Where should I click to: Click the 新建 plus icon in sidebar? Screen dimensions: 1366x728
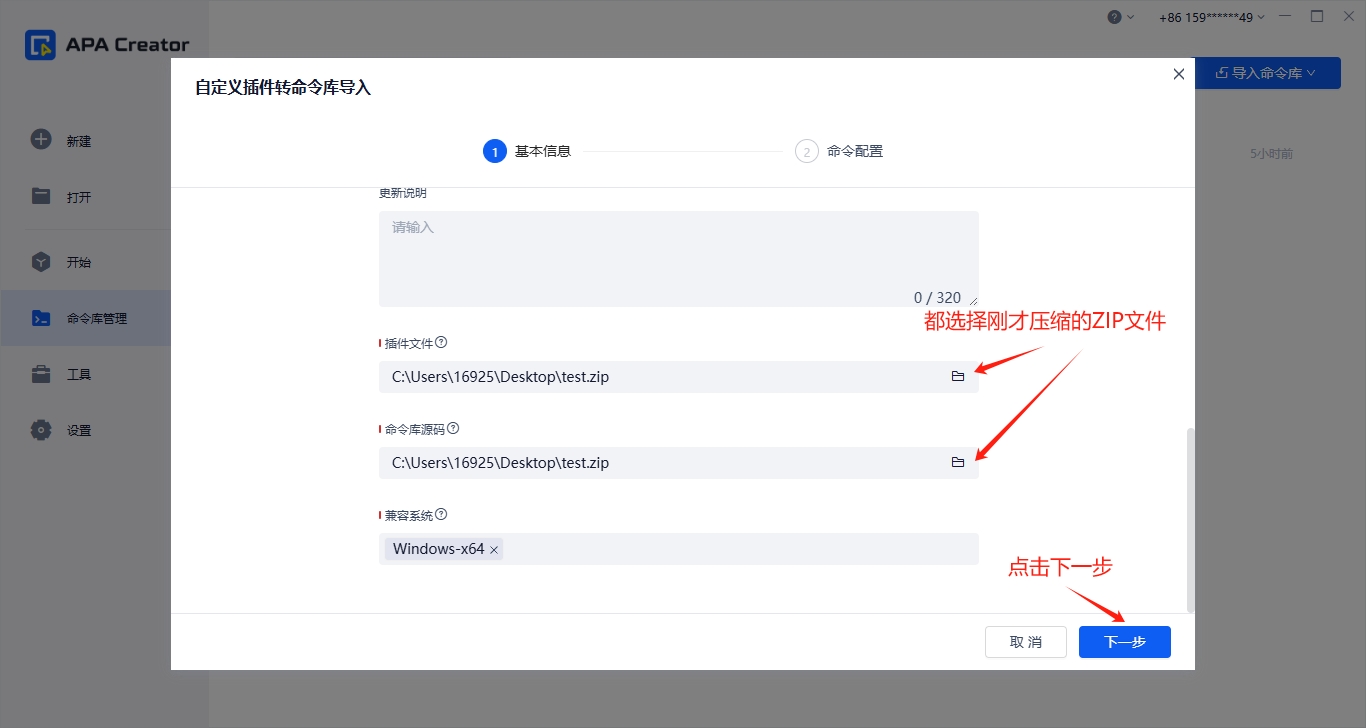[41, 140]
